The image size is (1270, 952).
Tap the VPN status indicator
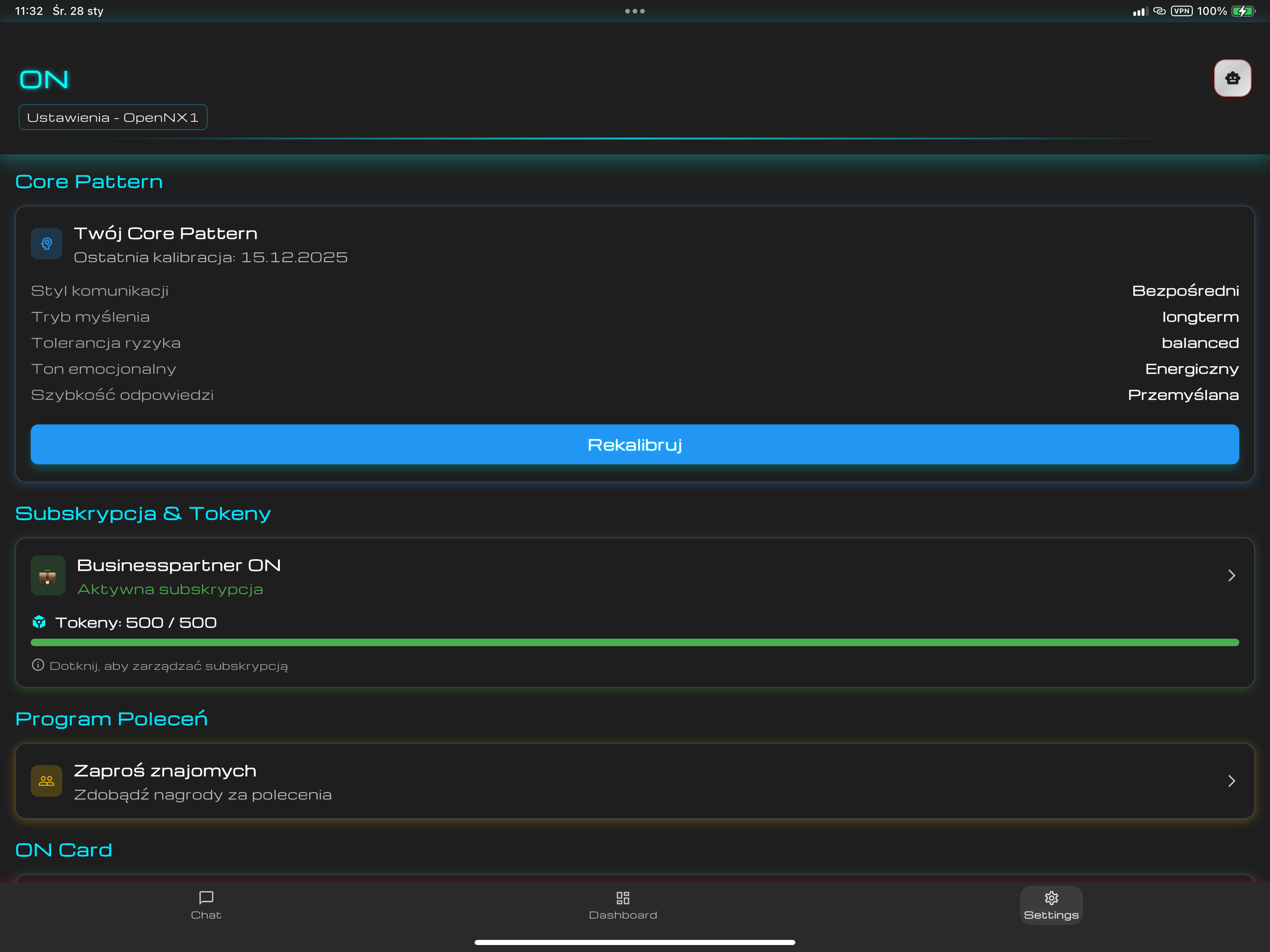pyautogui.click(x=1182, y=11)
